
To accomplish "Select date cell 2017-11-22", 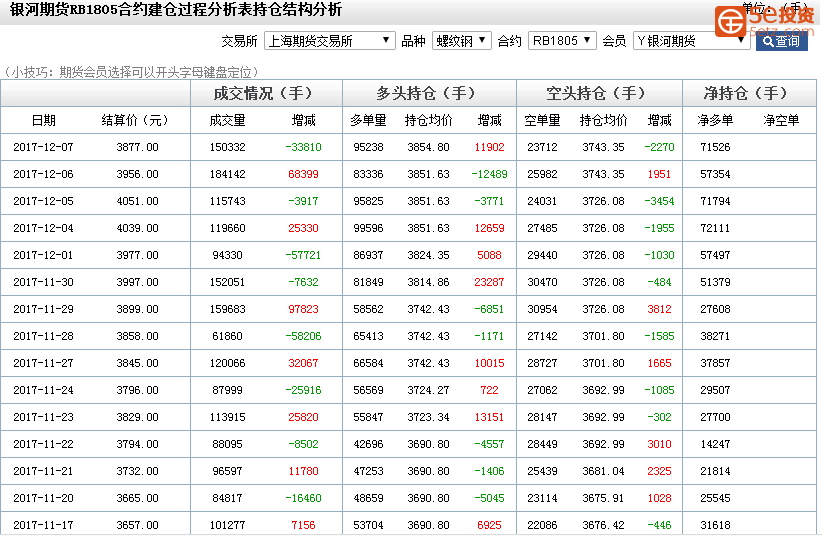I will 44,444.
